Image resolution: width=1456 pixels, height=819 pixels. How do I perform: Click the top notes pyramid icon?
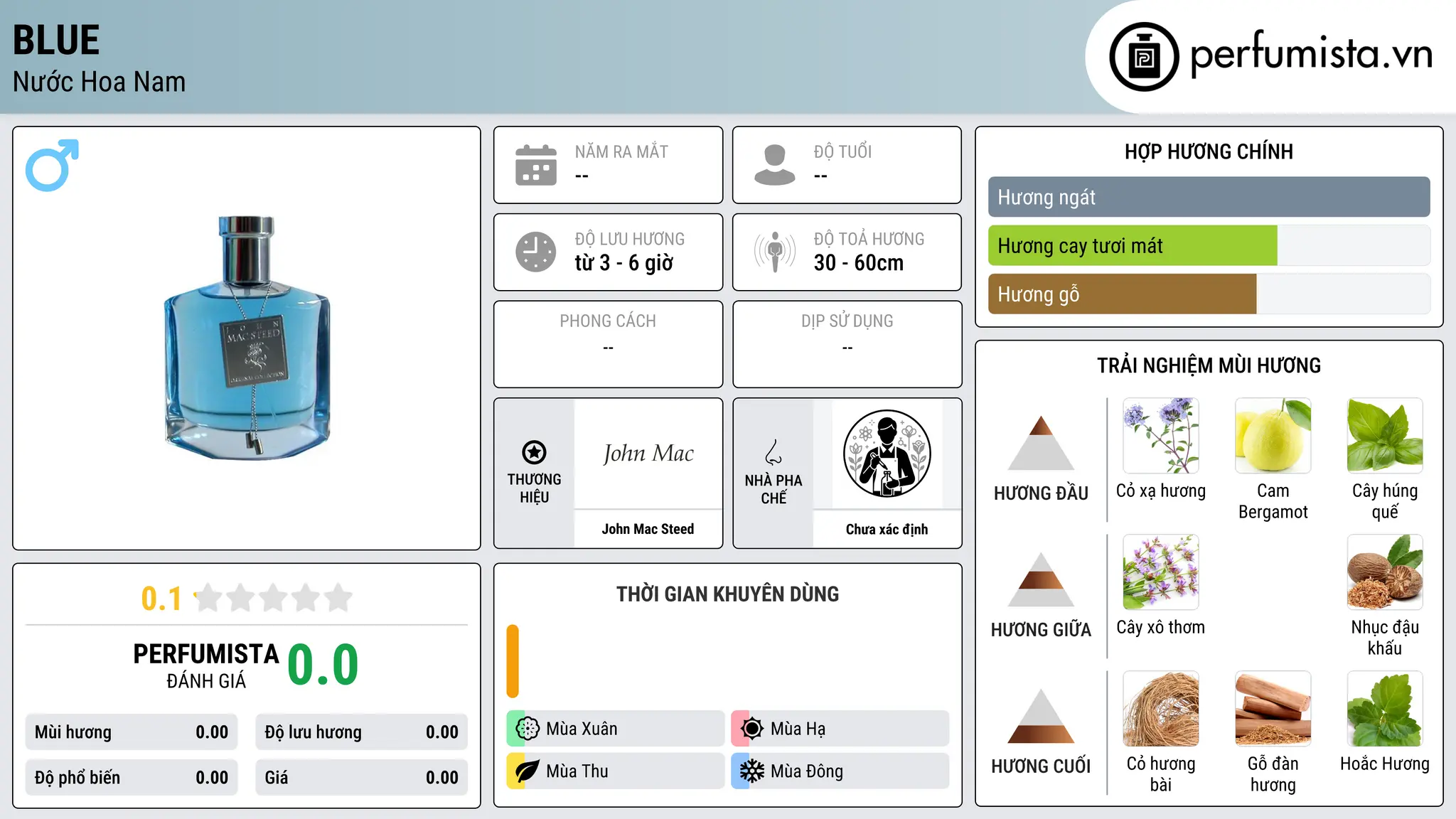(x=1041, y=443)
